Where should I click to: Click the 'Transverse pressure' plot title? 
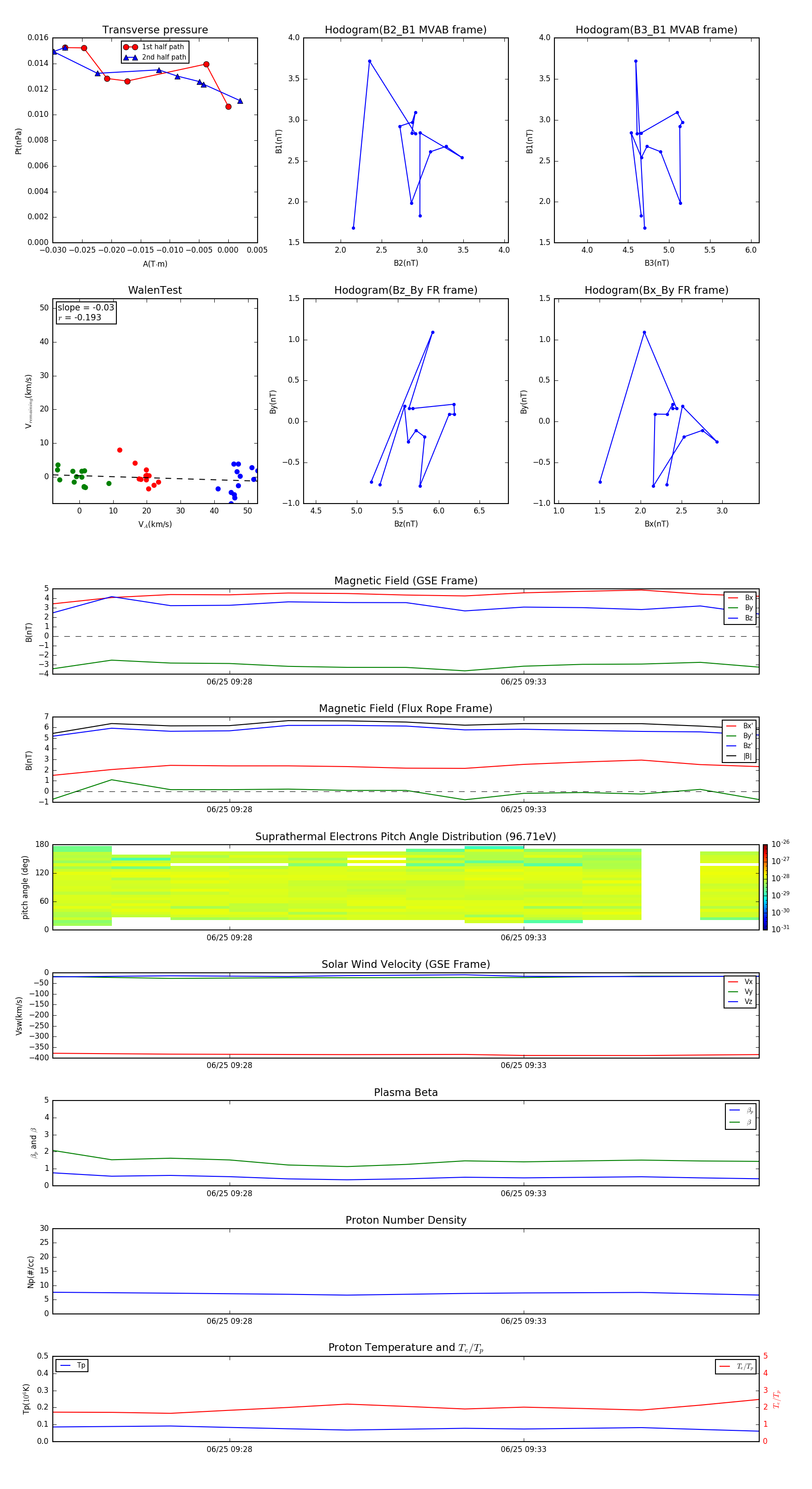pos(155,30)
